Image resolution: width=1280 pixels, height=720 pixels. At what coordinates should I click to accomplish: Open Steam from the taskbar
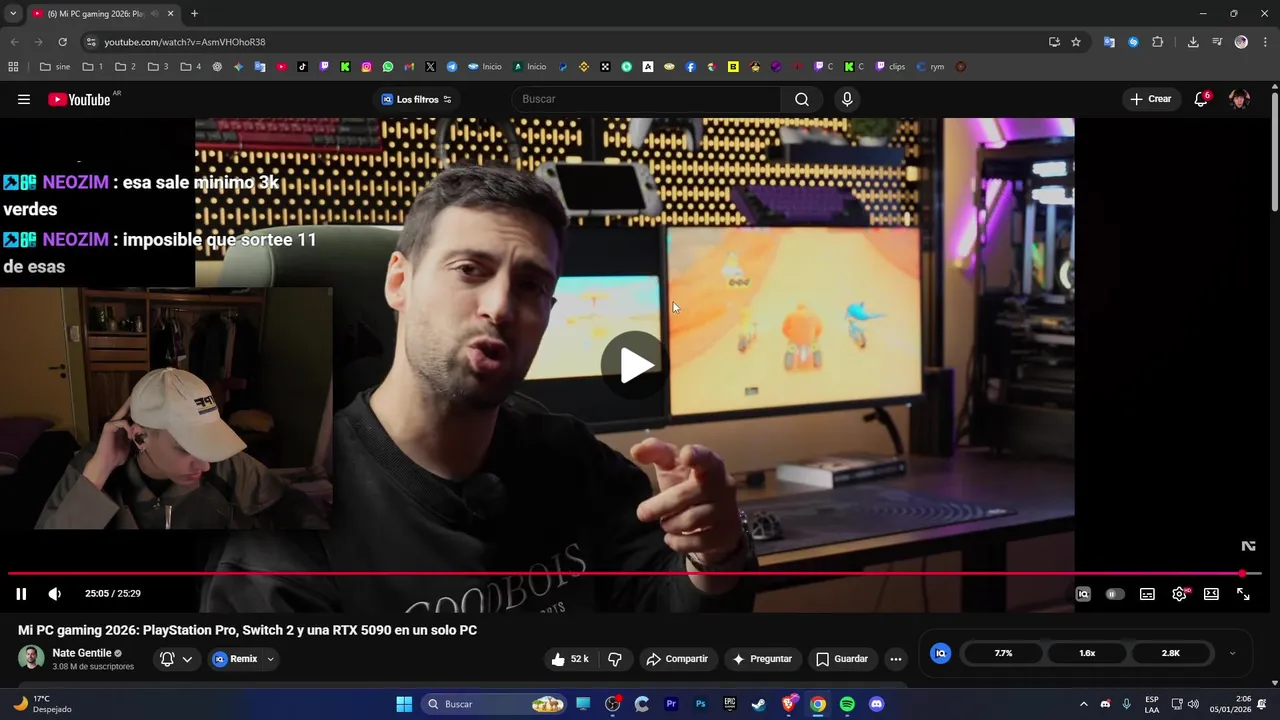coord(759,704)
